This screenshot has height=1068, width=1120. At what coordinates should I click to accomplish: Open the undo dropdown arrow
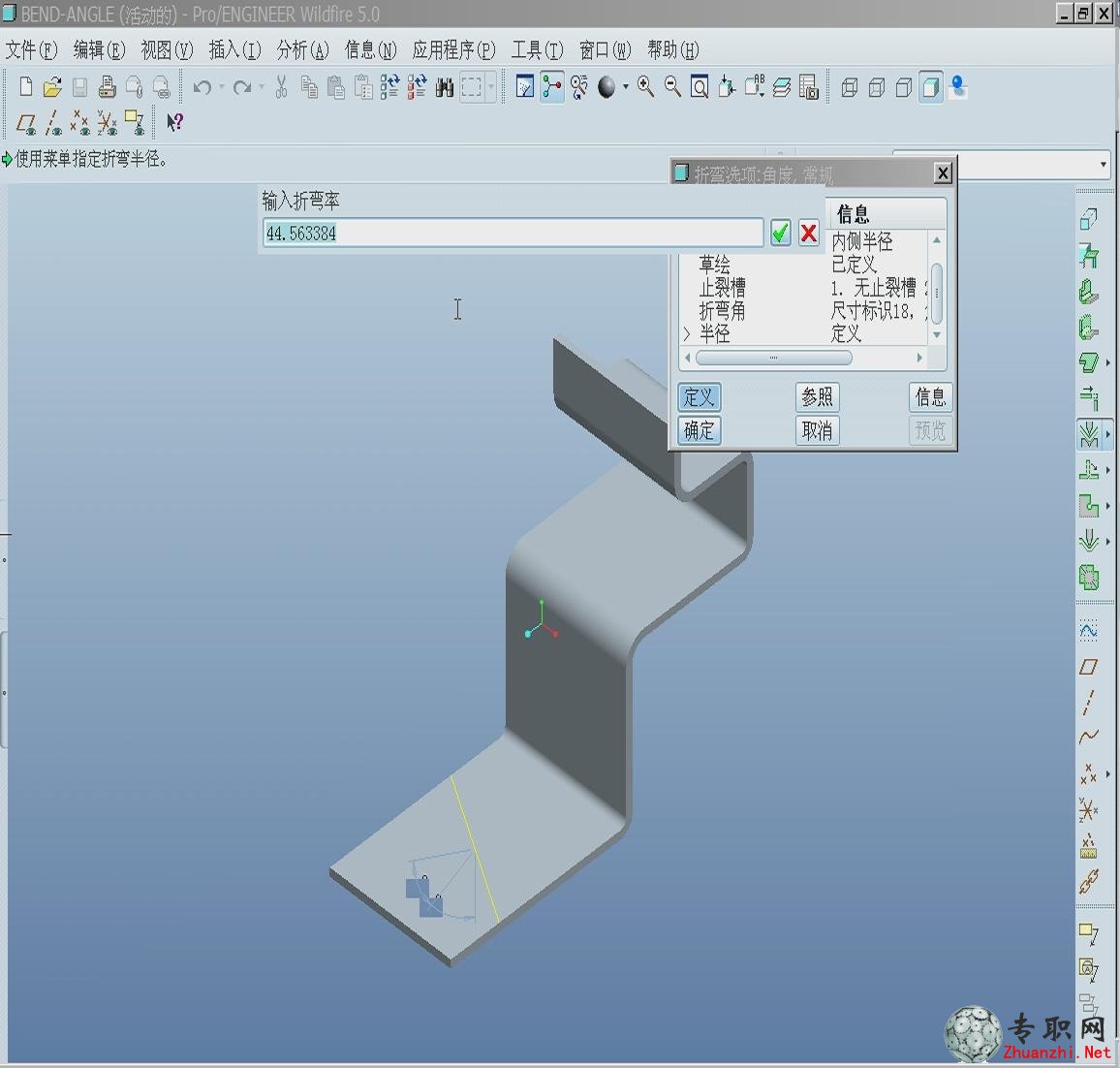[x=222, y=87]
